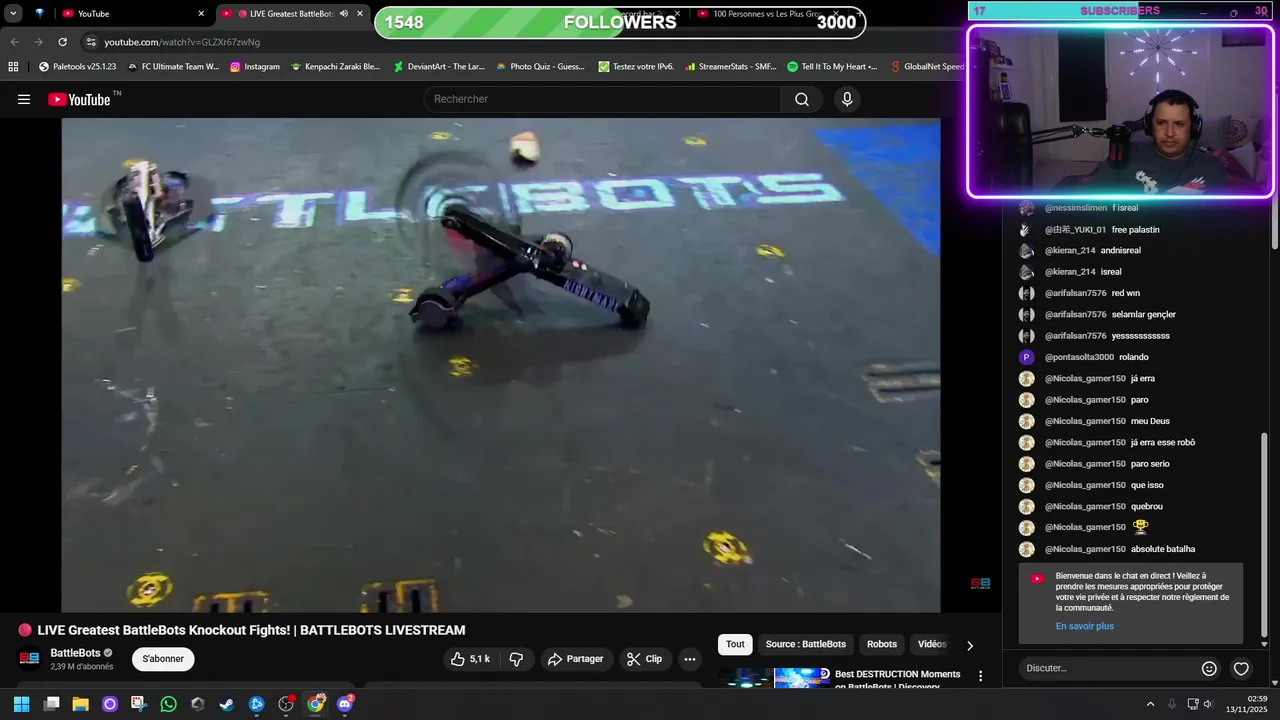The image size is (1280, 720).
Task: Open File Explorer from the taskbar
Action: 80,704
